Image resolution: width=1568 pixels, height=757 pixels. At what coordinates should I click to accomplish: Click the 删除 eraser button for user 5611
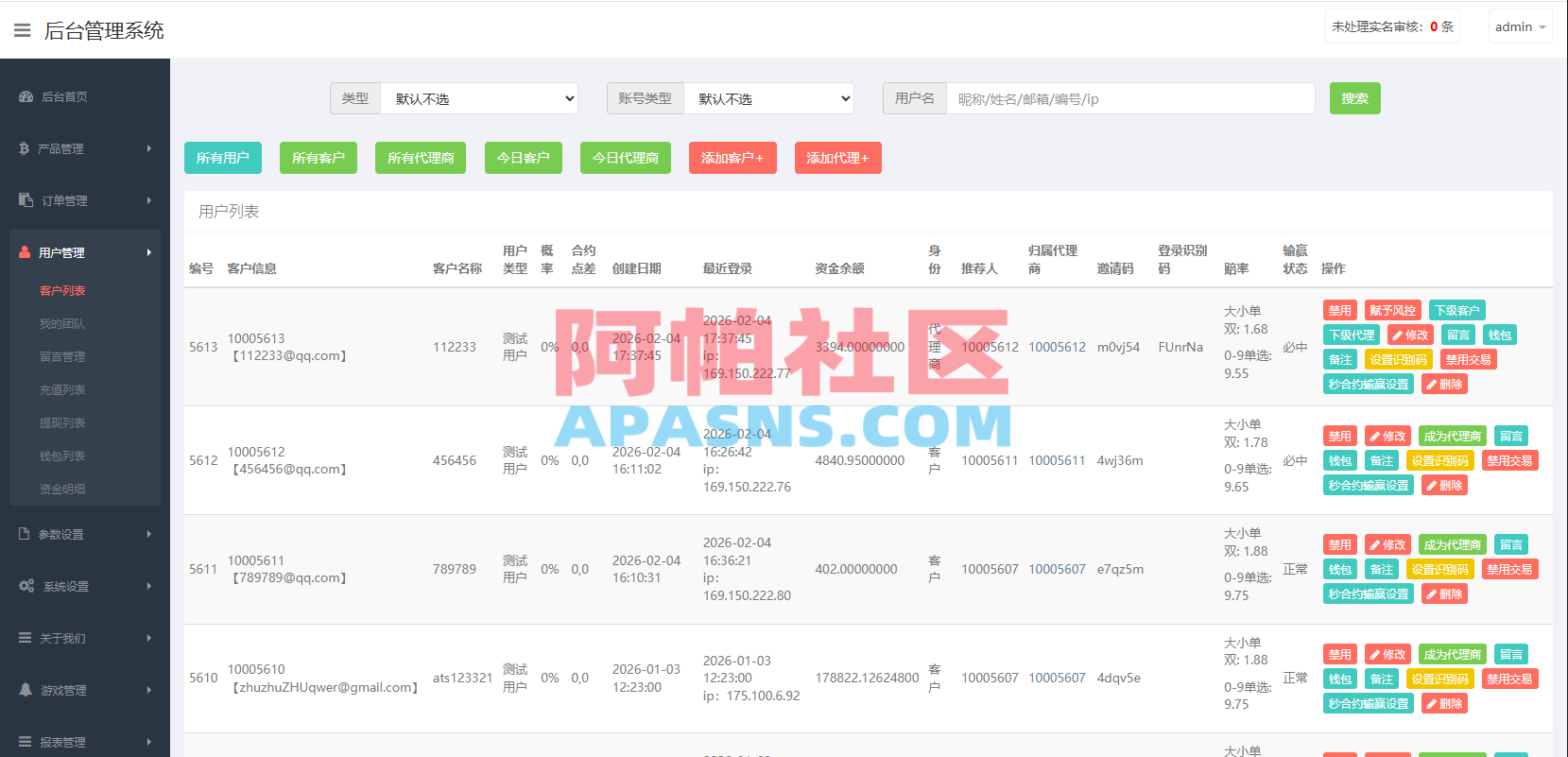coord(1444,594)
